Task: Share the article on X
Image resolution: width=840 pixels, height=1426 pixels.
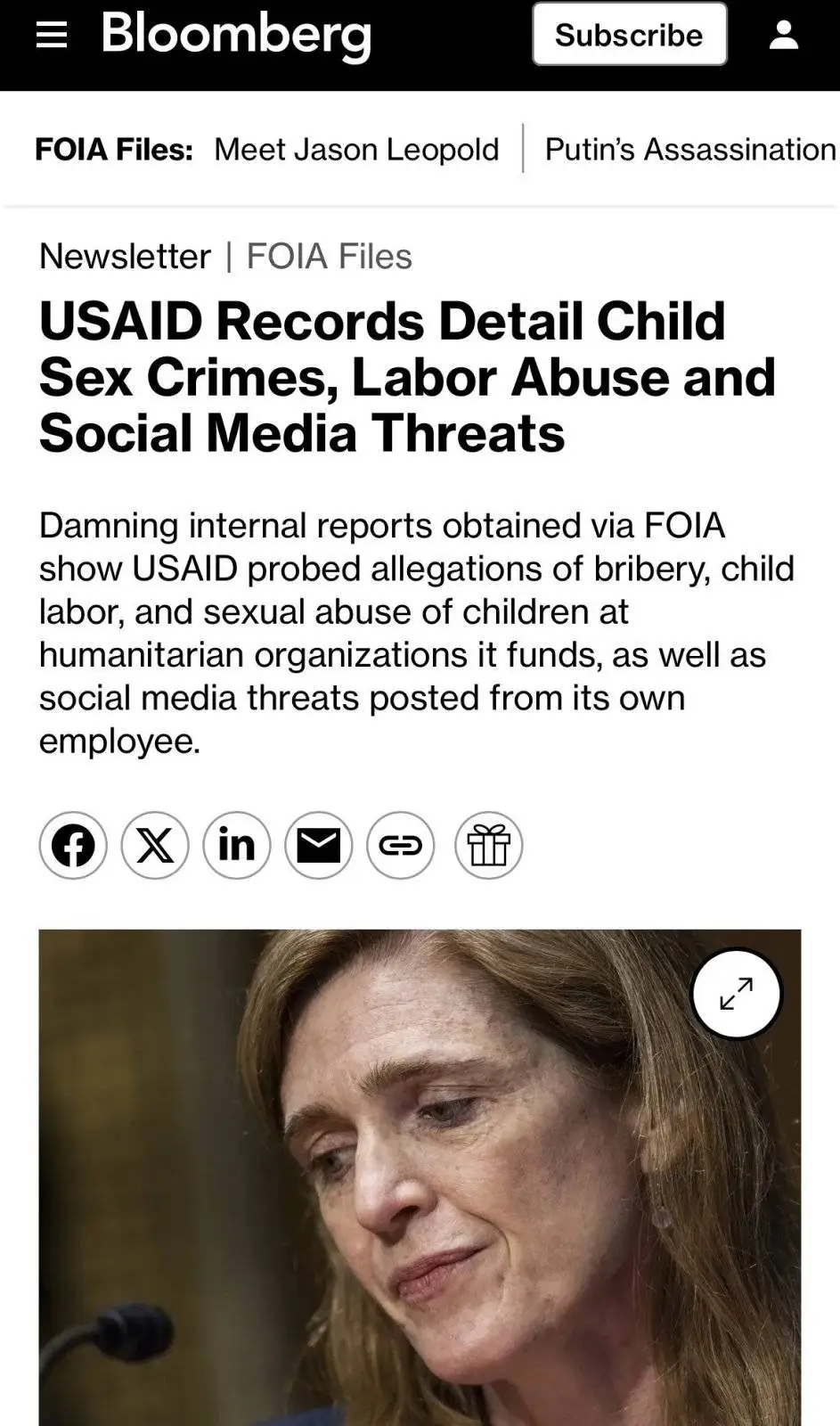Action: point(155,845)
